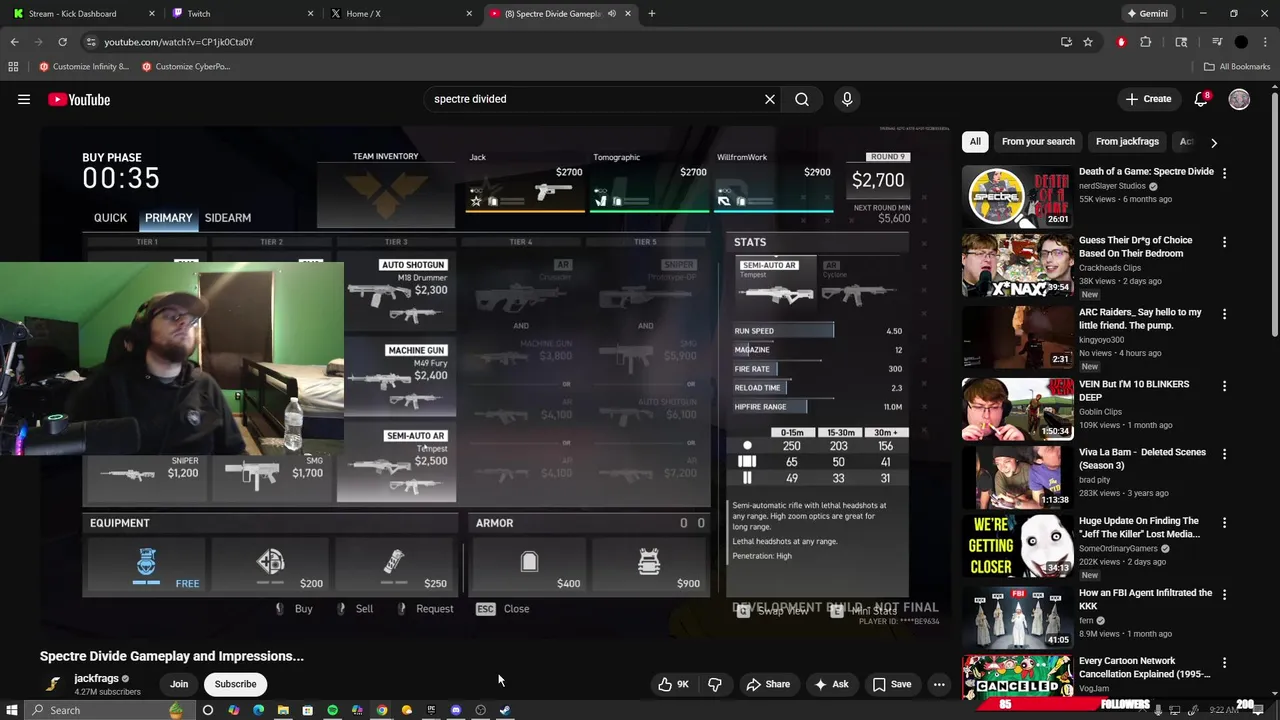The height and width of the screenshot is (720, 1280).
Task: Clear the 'spectre divided' search text
Action: (770, 99)
